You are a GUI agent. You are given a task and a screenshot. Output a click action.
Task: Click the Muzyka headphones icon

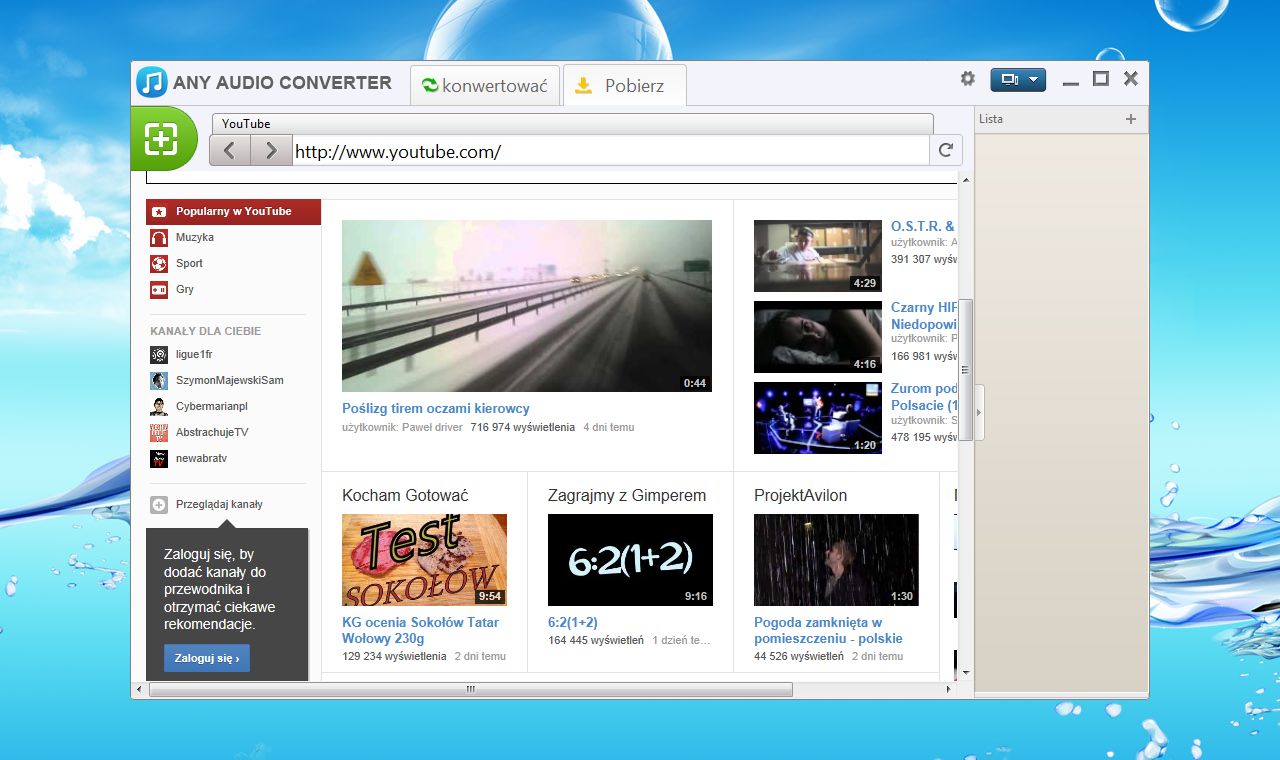tap(158, 238)
